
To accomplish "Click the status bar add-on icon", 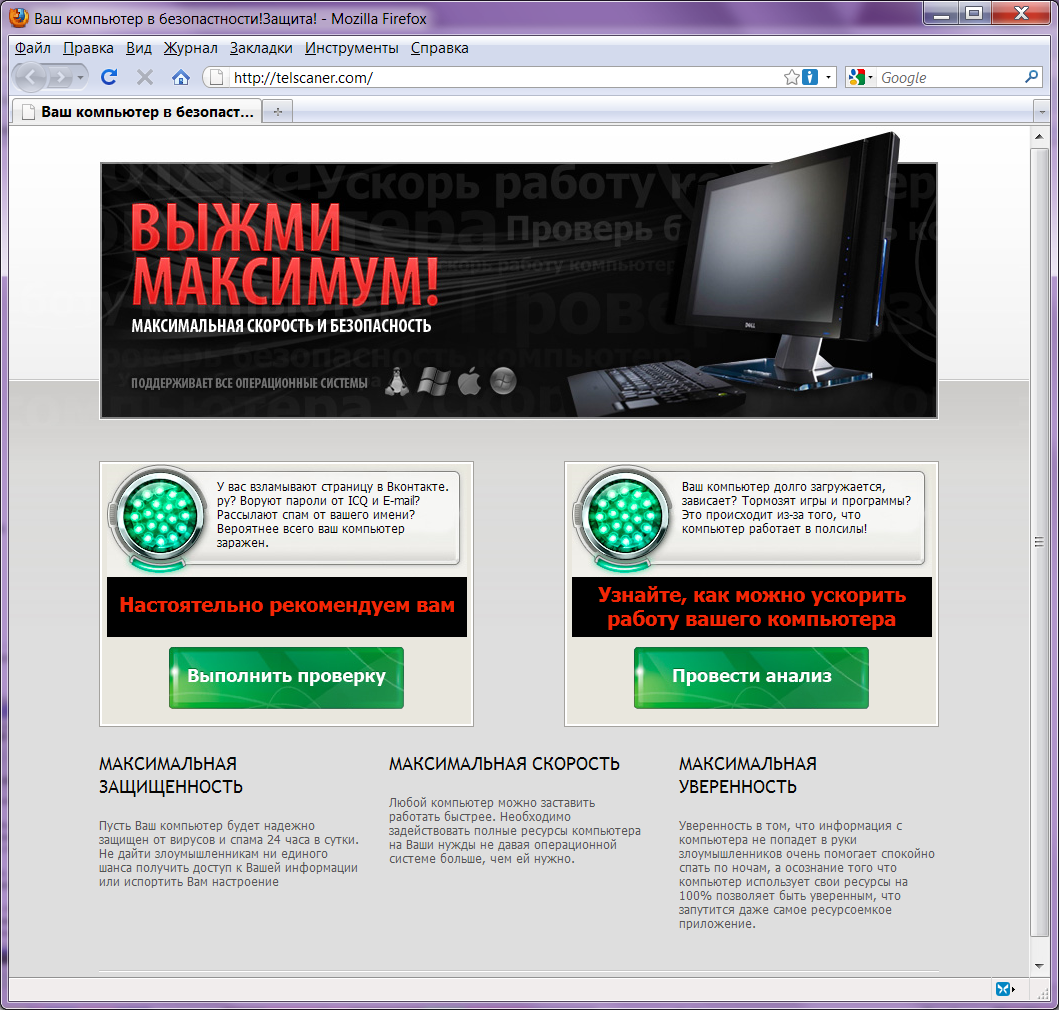I will [x=1004, y=989].
